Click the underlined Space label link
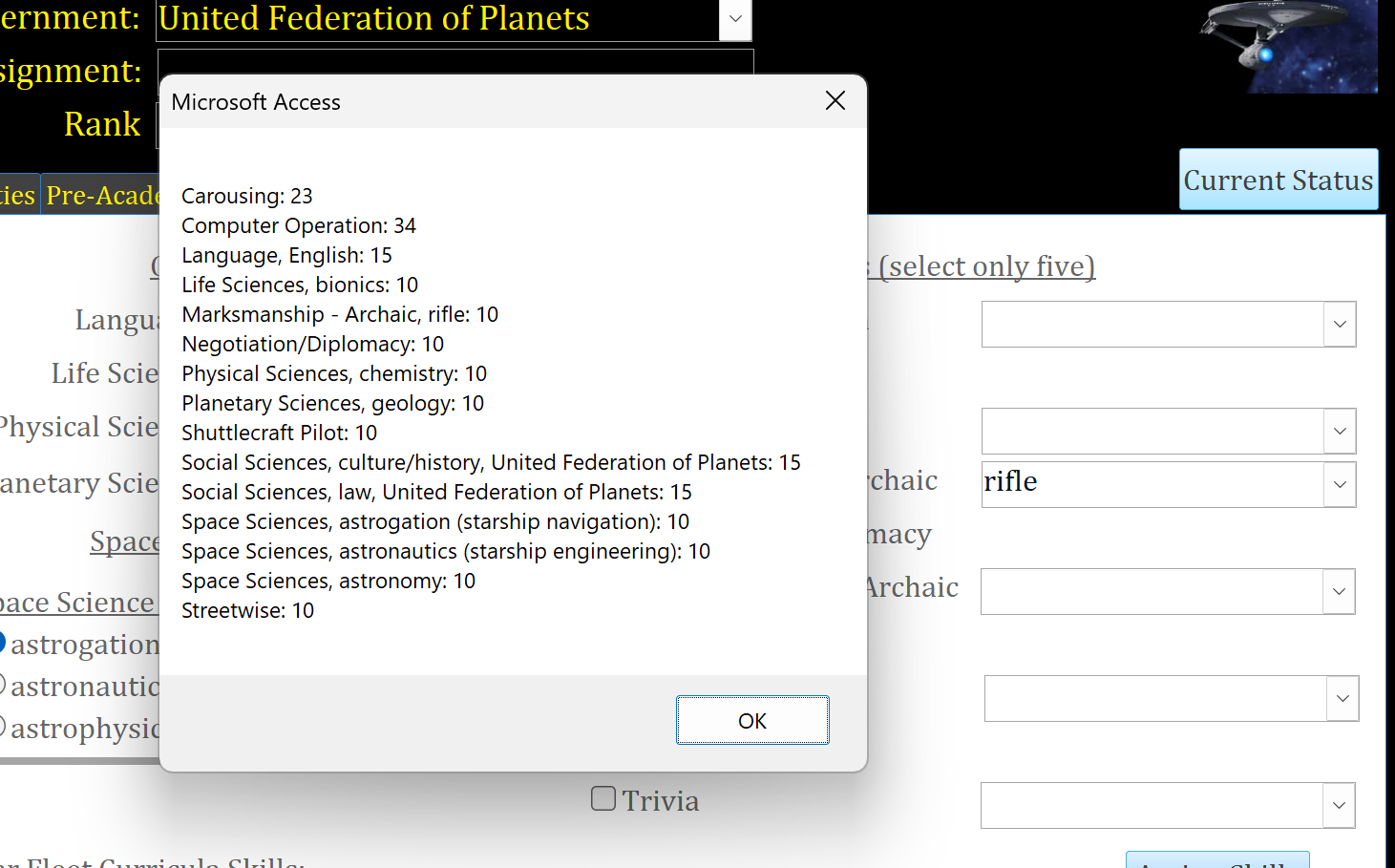 pyautogui.click(x=124, y=541)
